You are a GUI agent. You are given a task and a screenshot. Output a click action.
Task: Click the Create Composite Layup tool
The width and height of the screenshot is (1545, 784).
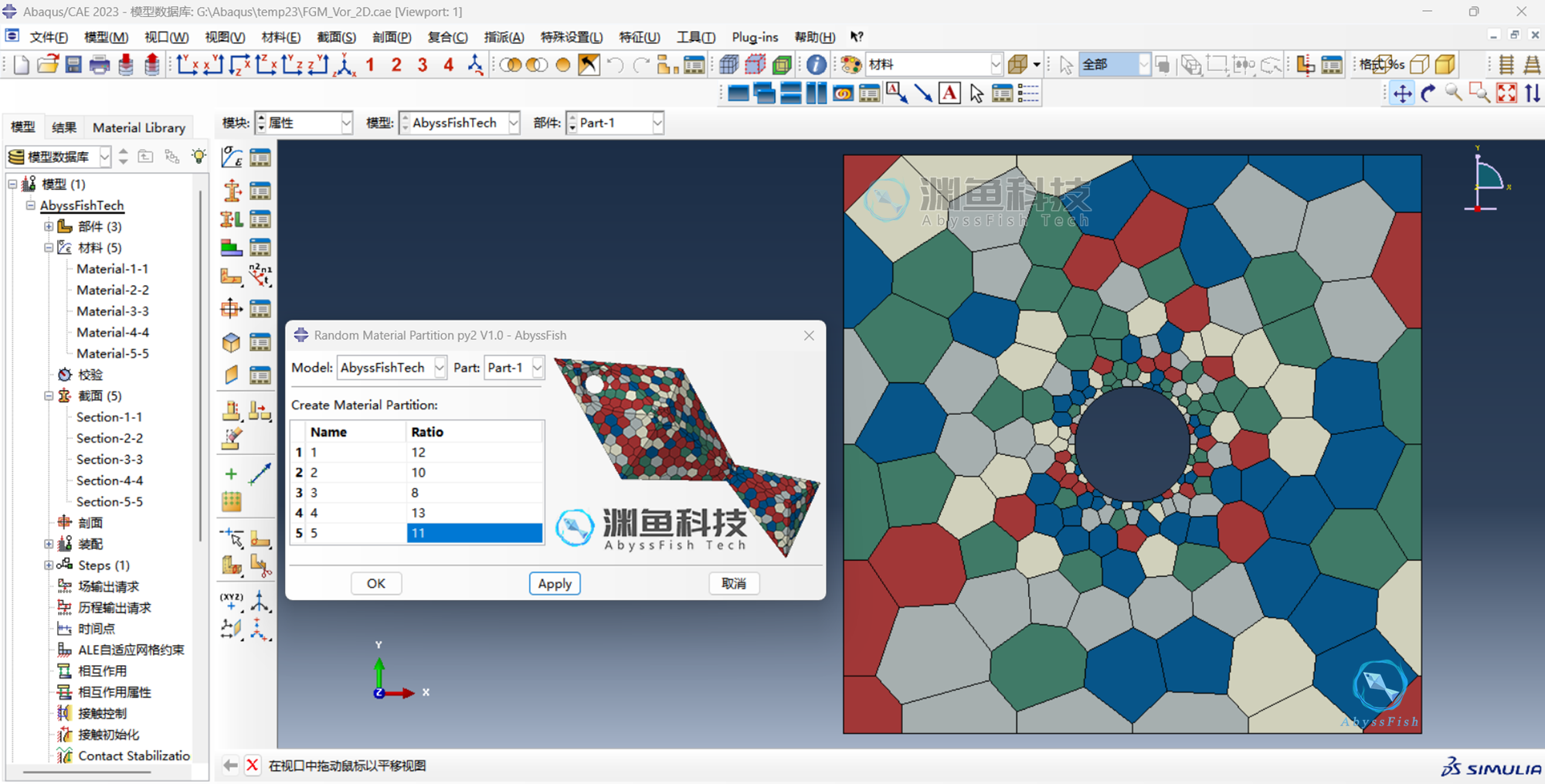coord(232,248)
